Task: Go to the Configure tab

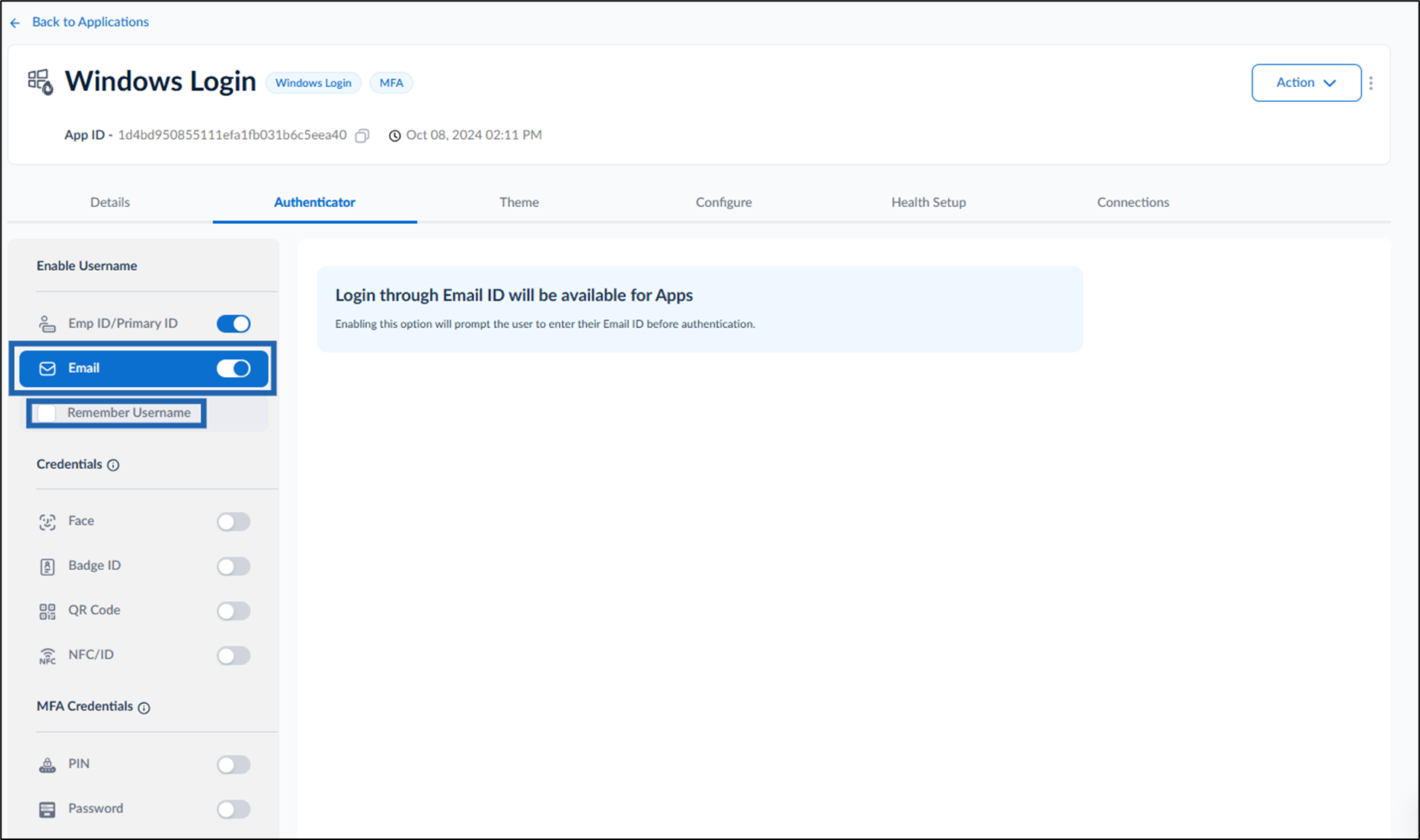Action: [723, 202]
